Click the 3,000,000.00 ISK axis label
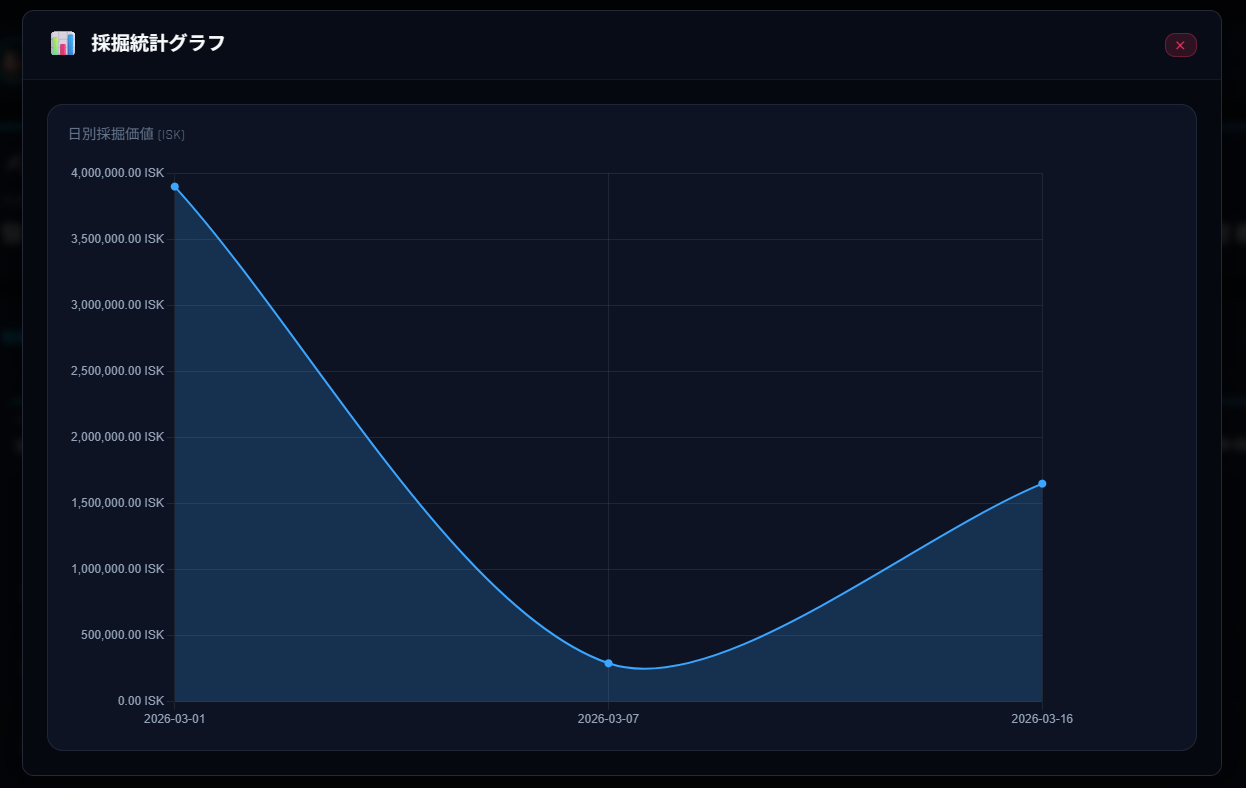Viewport: 1246px width, 788px height. pyautogui.click(x=117, y=305)
